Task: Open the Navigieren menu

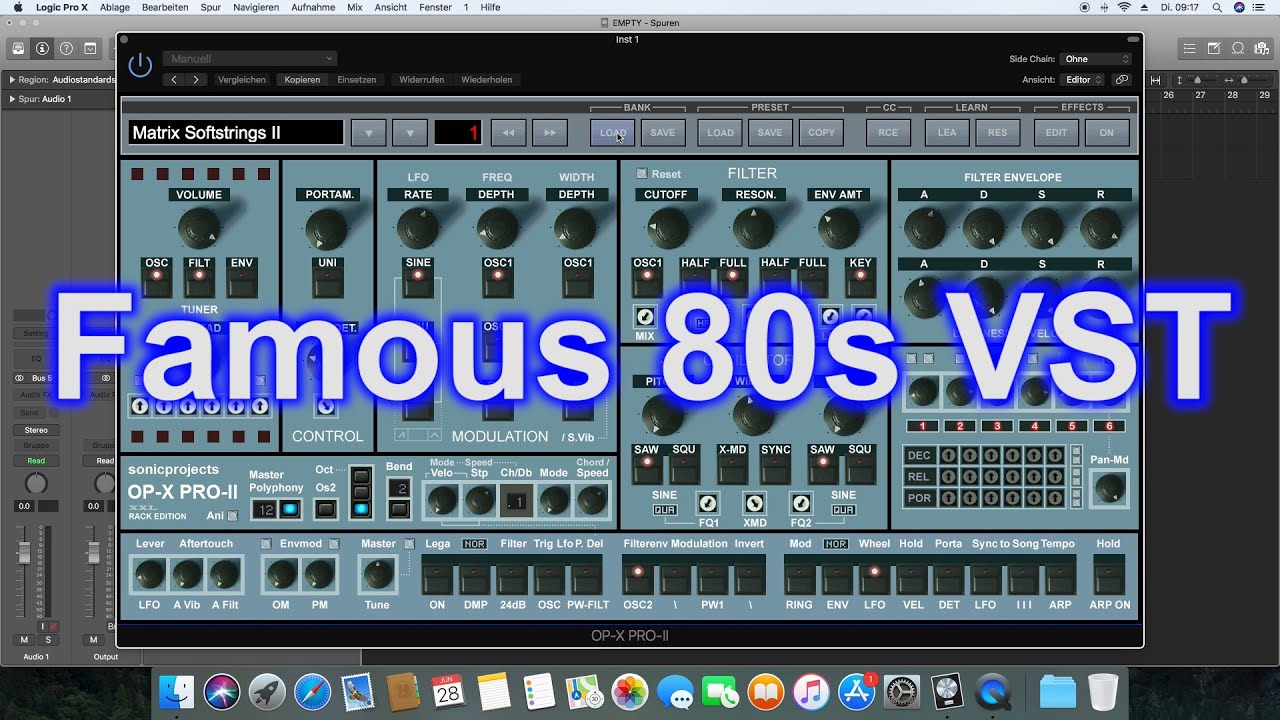Action: [x=256, y=7]
